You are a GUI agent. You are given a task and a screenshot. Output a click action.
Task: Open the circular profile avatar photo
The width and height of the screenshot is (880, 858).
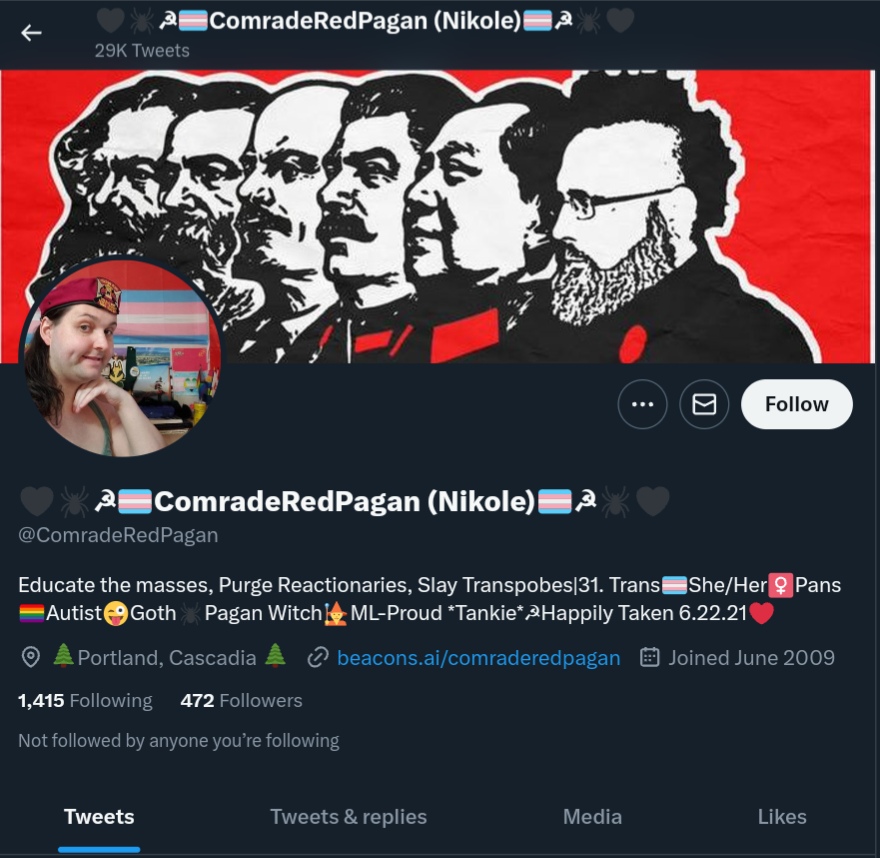pos(121,357)
